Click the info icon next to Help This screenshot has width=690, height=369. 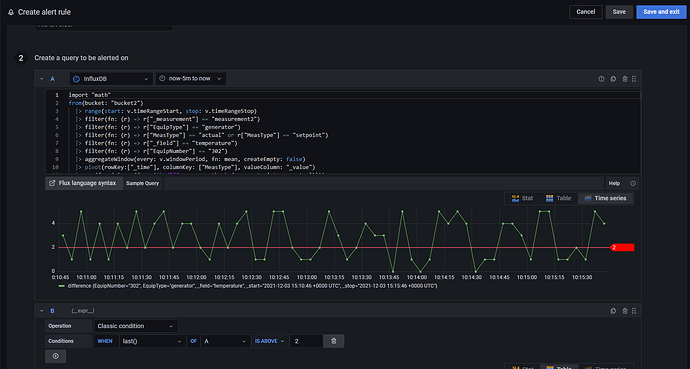pyautogui.click(x=633, y=183)
